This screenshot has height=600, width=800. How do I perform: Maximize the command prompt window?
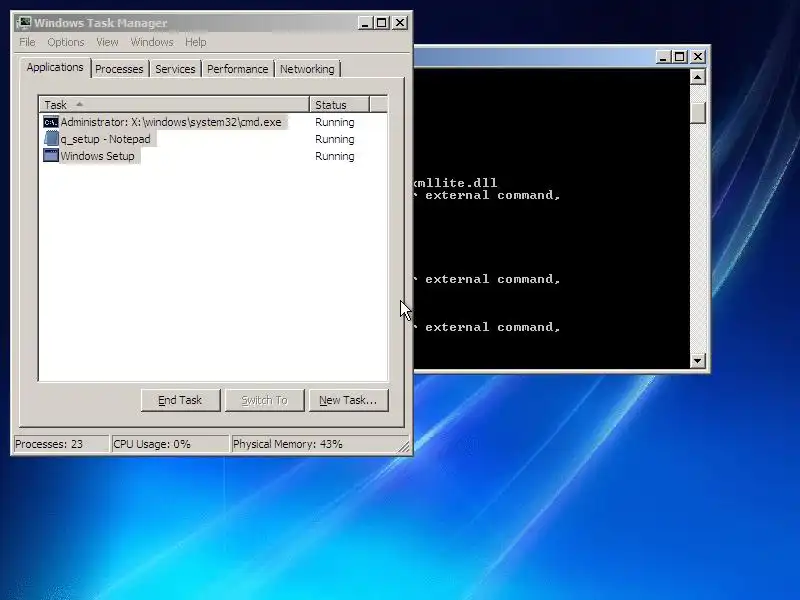(679, 57)
